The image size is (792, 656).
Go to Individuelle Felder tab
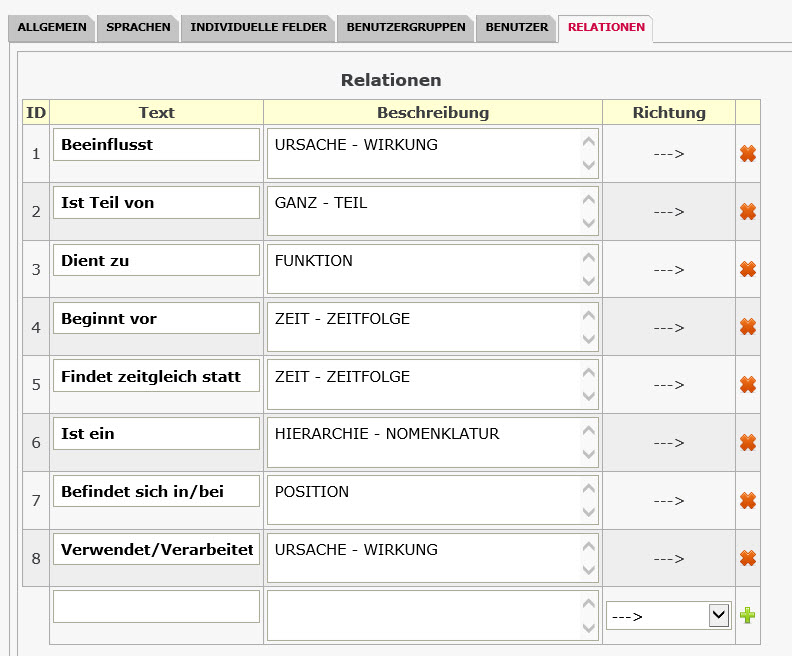[258, 28]
